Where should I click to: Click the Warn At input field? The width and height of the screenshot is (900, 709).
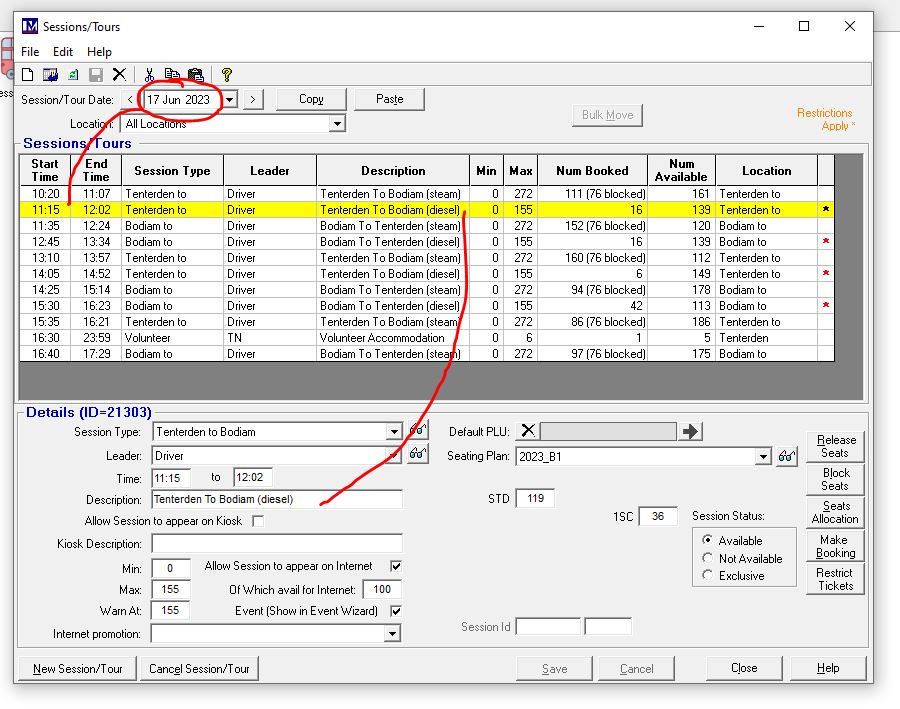coord(170,610)
